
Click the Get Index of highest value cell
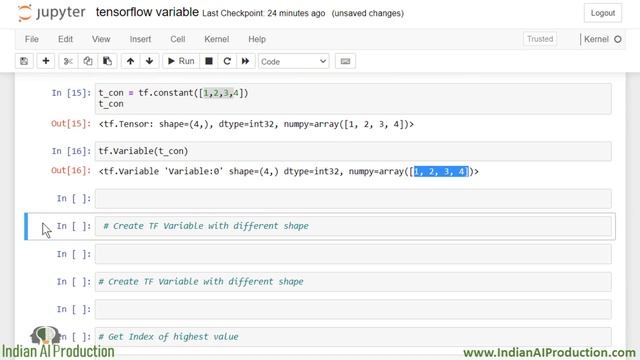(x=353, y=337)
